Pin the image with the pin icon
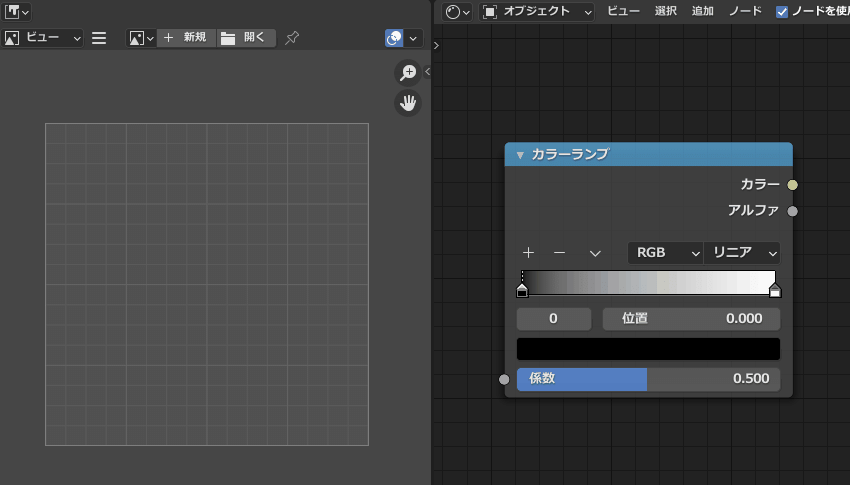This screenshot has width=850, height=485. click(292, 38)
